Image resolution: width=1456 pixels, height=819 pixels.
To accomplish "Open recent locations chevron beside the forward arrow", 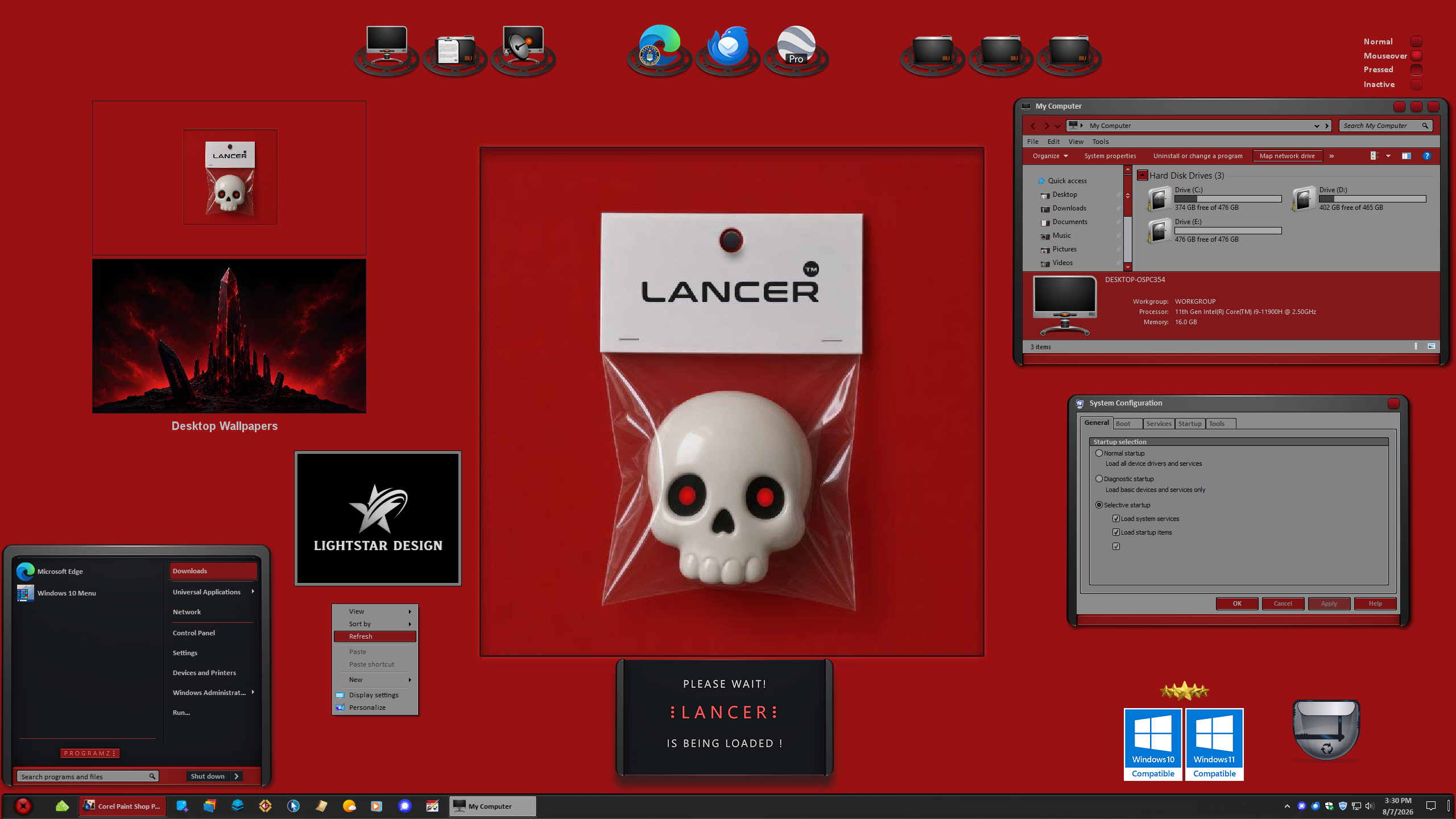I will pos(1057,126).
